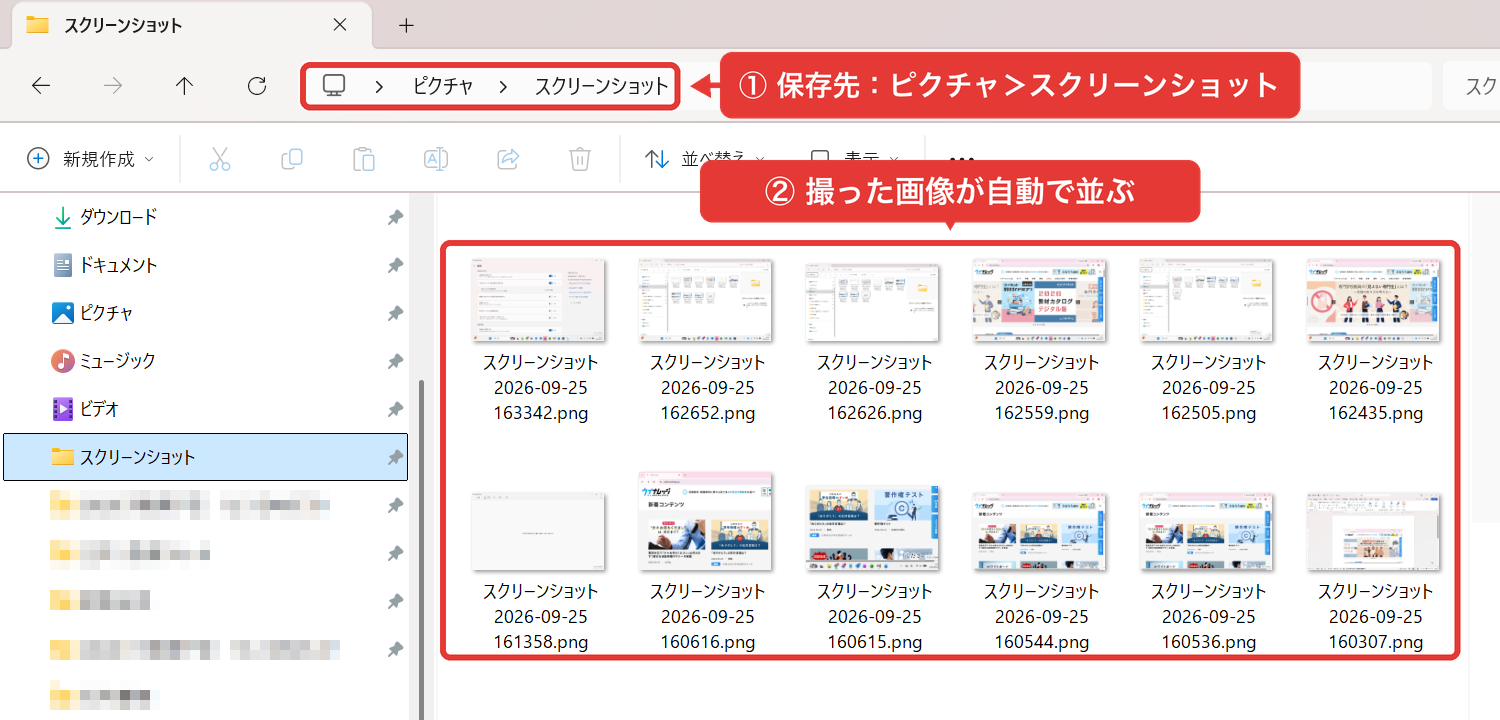Expand the chevron after ピクチャ in path

point(503,87)
